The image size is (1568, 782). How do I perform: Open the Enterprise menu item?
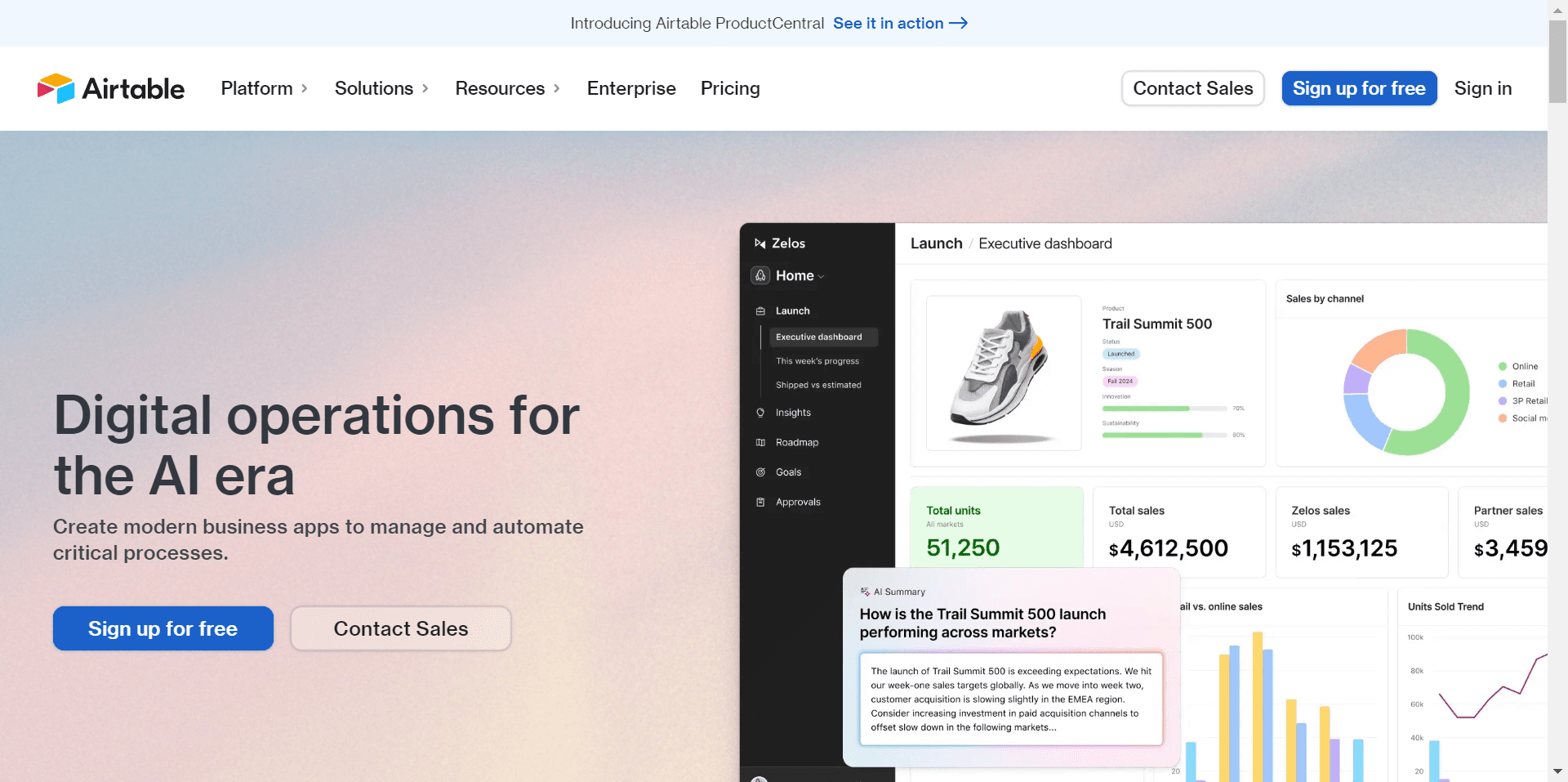(631, 88)
